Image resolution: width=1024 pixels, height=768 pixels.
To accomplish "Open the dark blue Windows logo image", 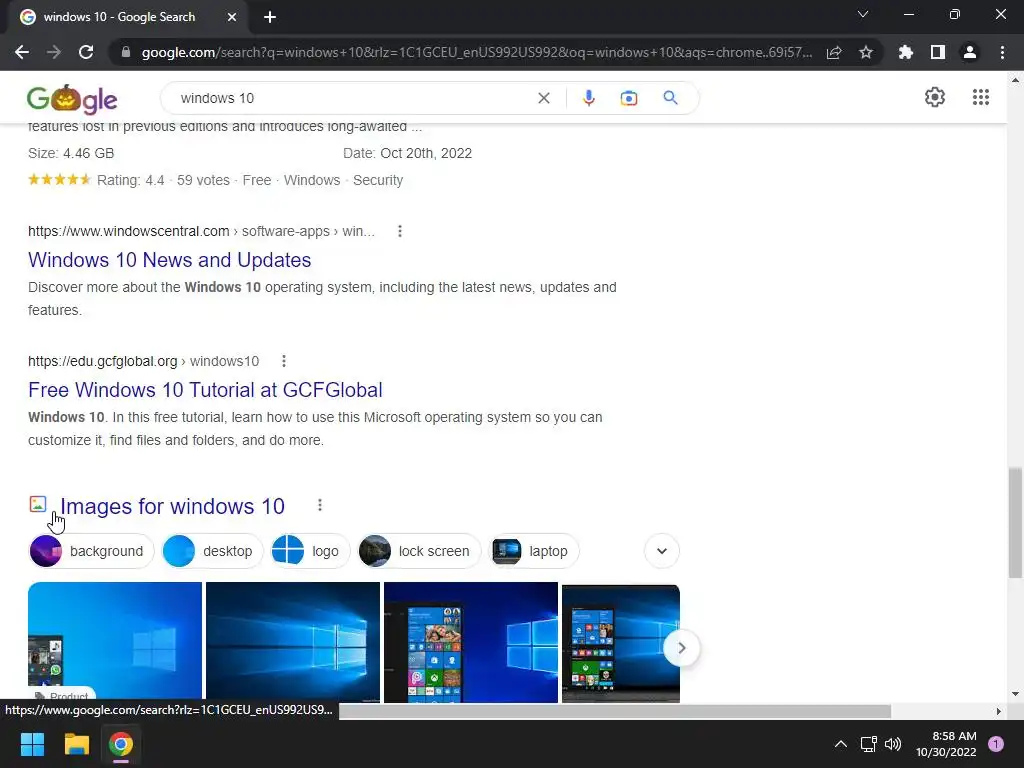I will click(x=293, y=643).
